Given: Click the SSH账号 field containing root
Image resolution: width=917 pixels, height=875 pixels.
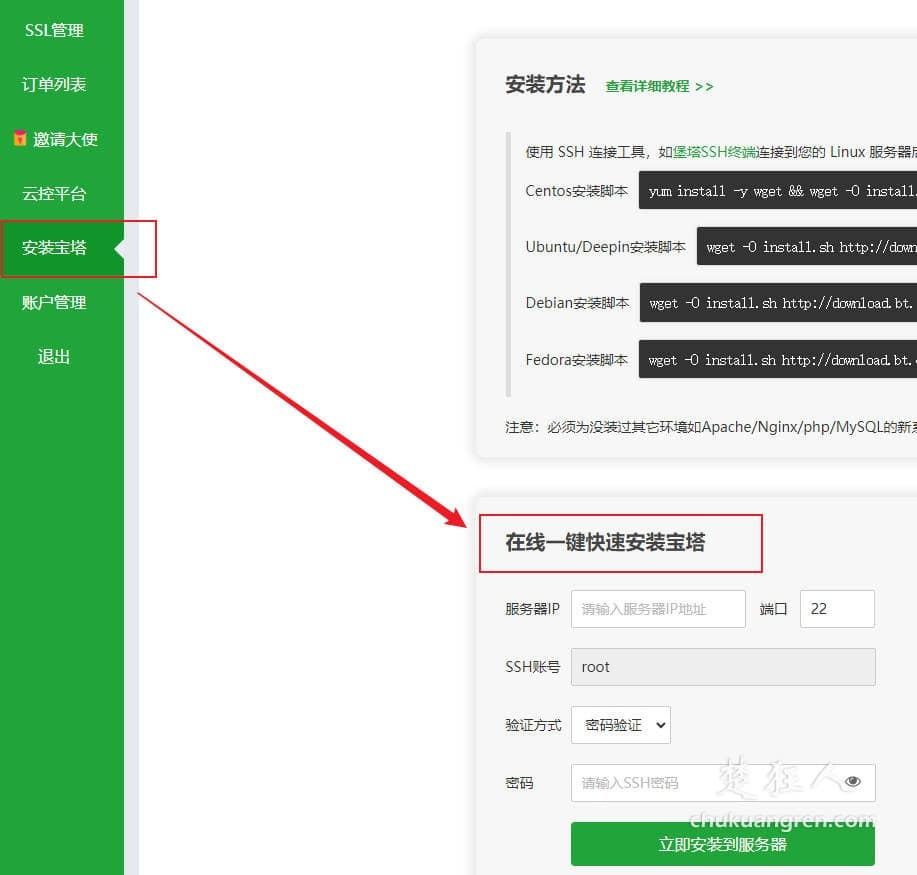Looking at the screenshot, I should [x=722, y=666].
